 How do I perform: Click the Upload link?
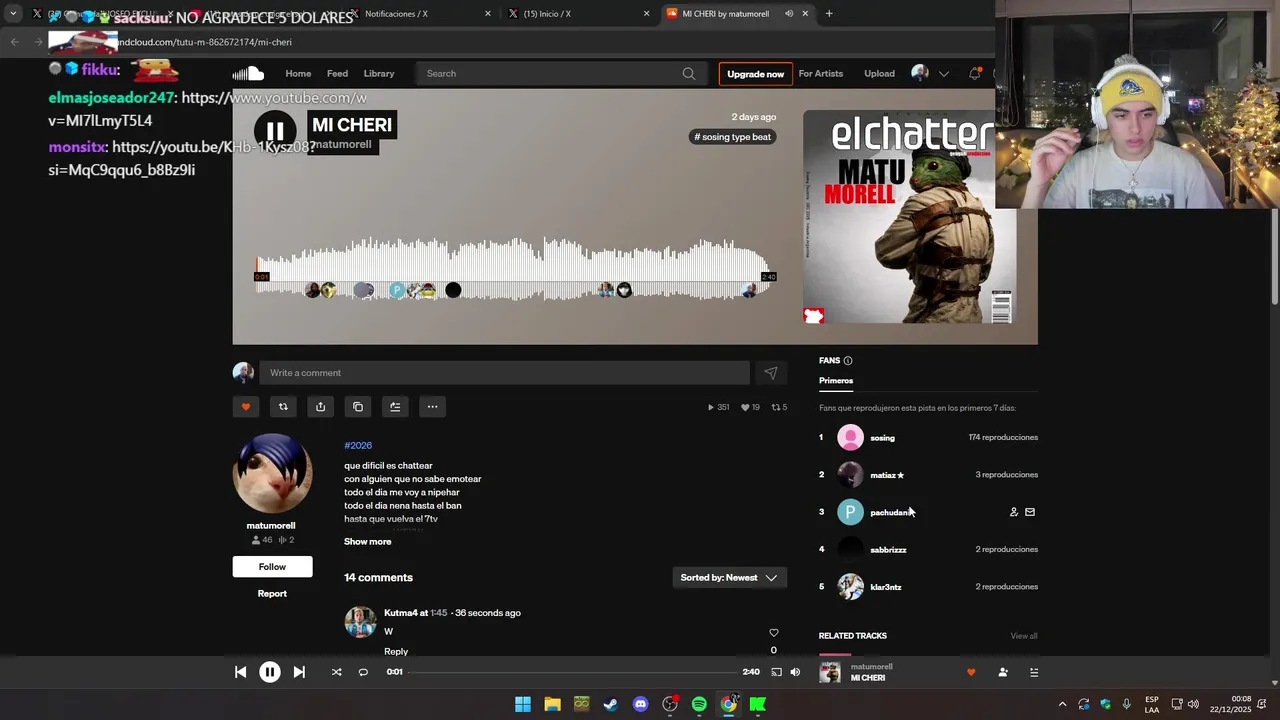(x=879, y=74)
